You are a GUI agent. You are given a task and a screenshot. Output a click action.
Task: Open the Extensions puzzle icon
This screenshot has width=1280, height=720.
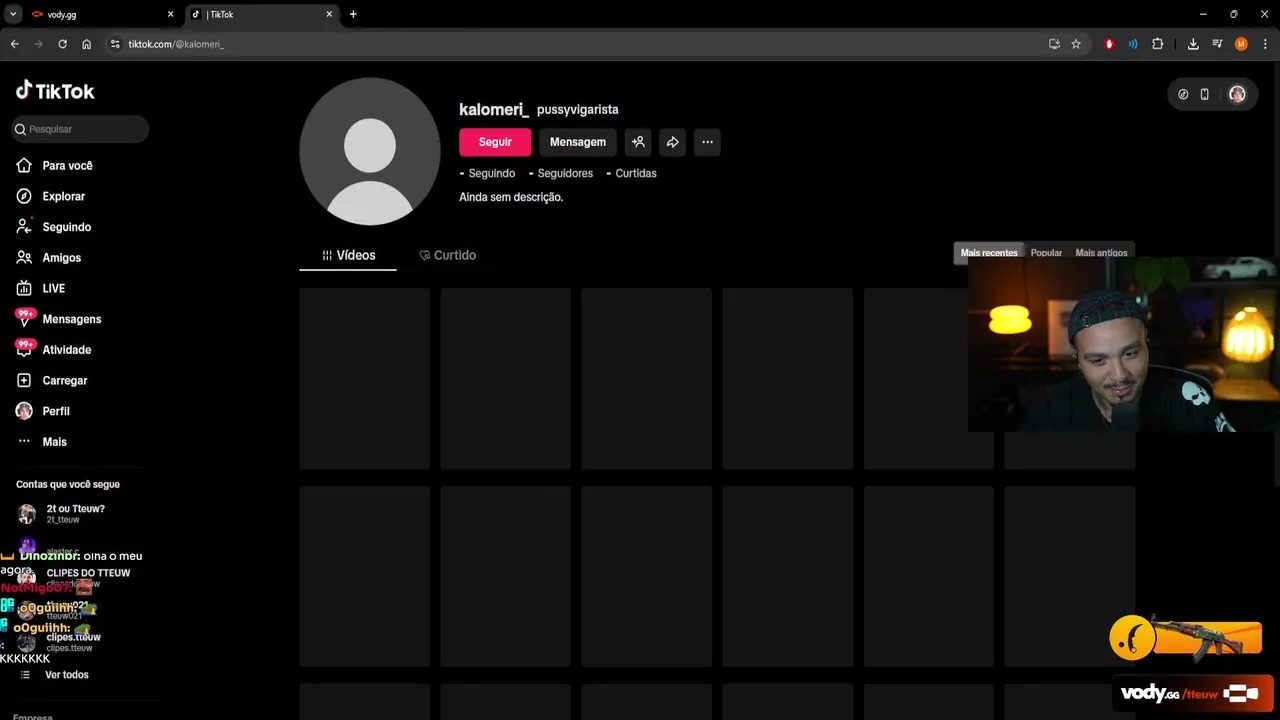pyautogui.click(x=1158, y=44)
